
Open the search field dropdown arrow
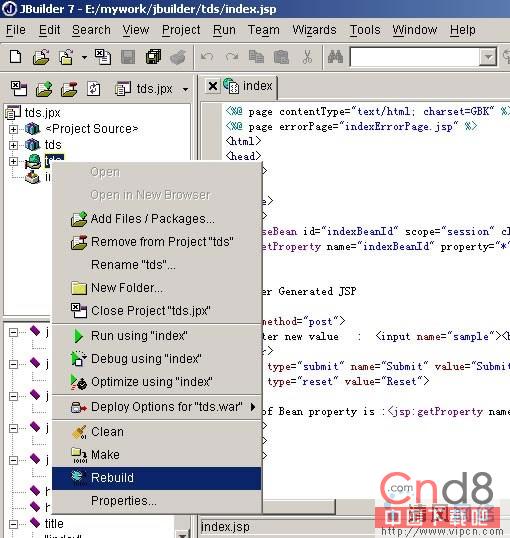(x=488, y=57)
